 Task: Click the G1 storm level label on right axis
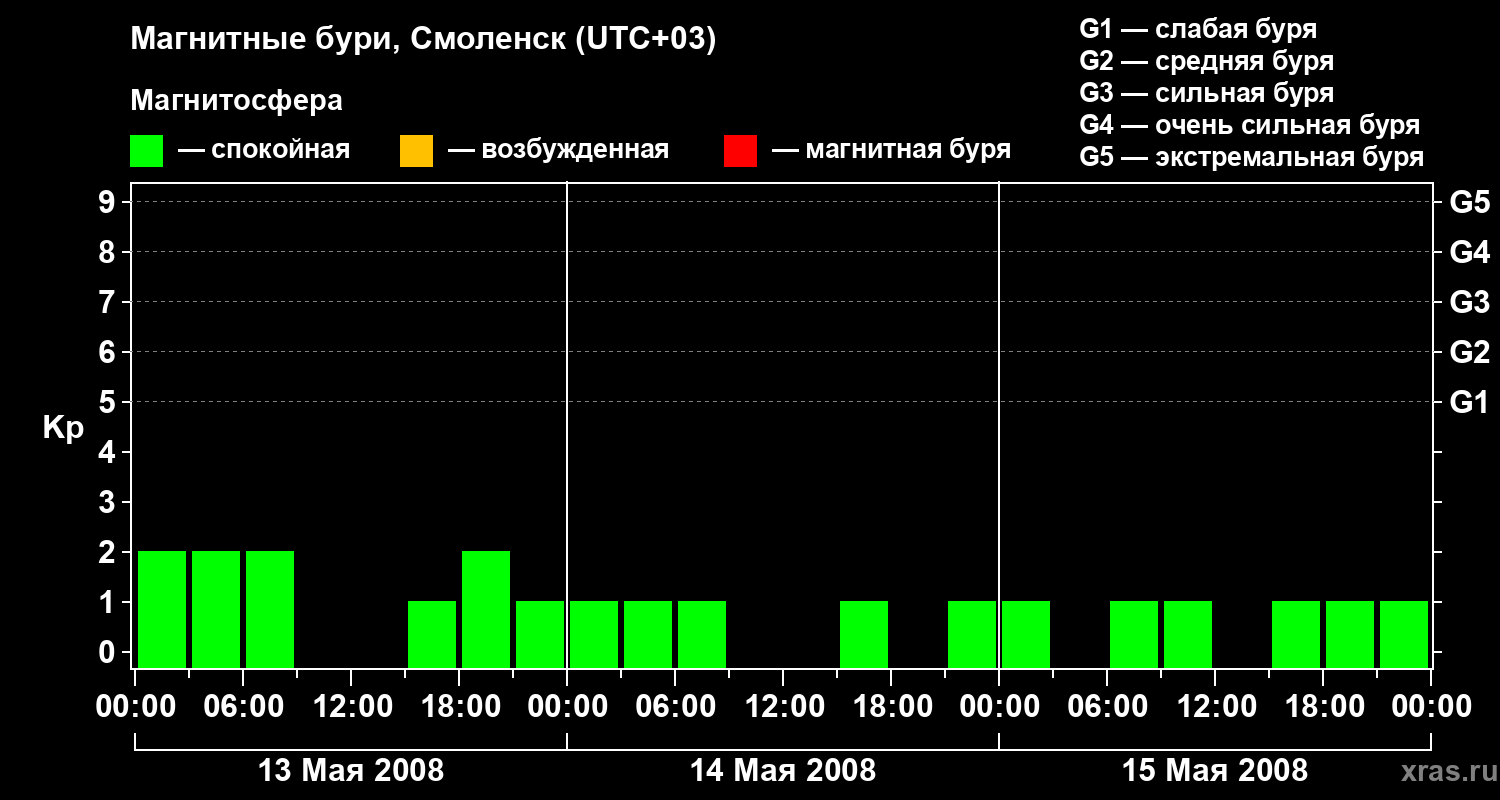(x=1469, y=403)
